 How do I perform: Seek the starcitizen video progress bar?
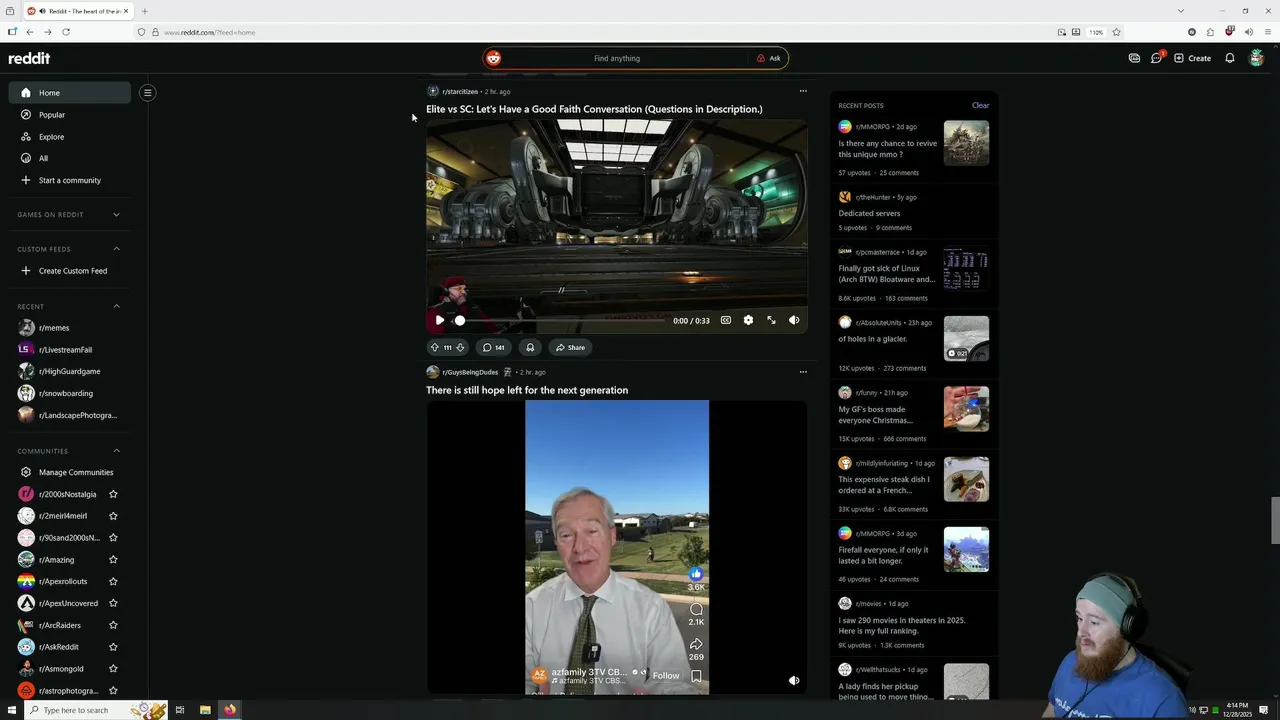point(562,320)
